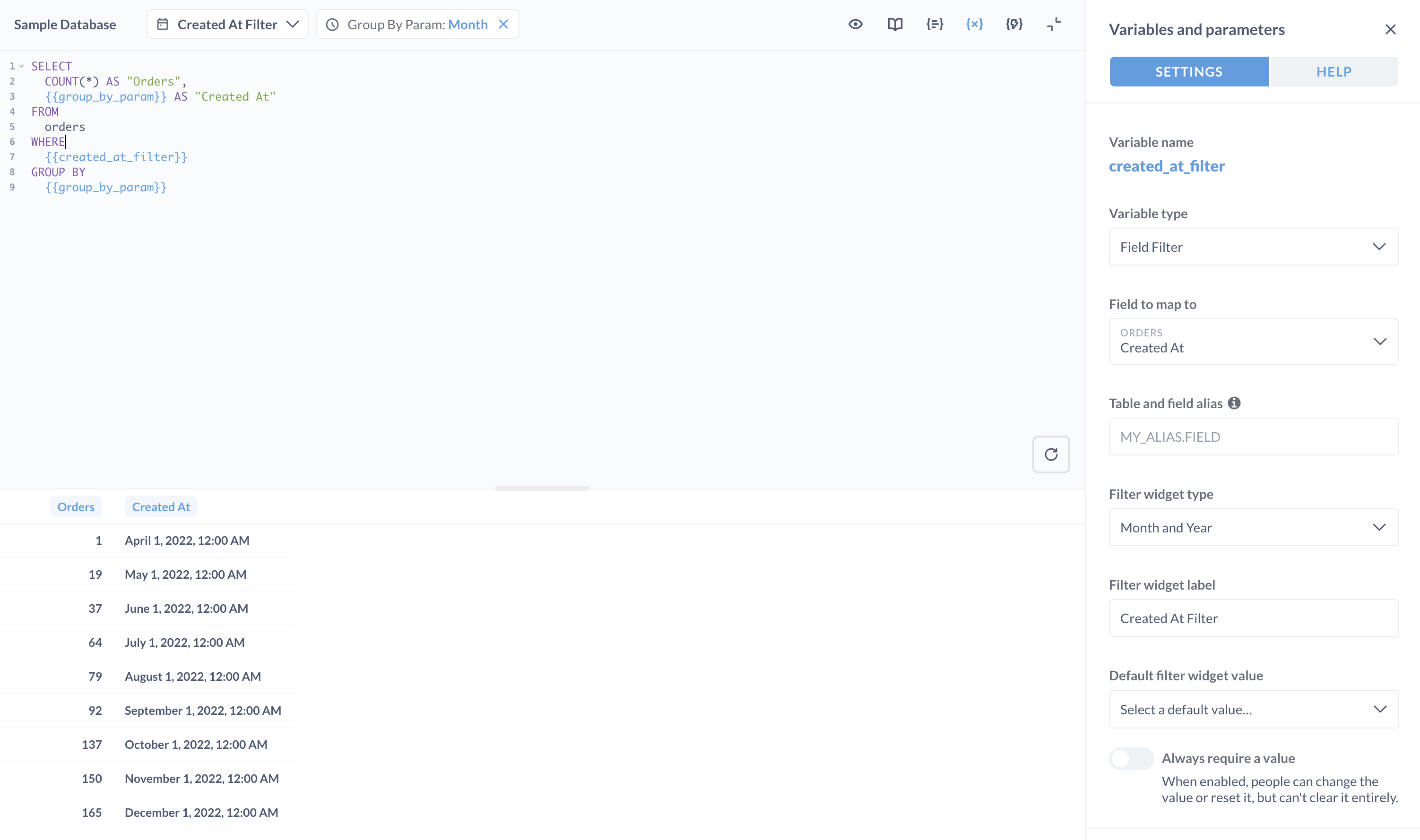Click the Table and field alias input
The height and width of the screenshot is (840, 1420).
(x=1253, y=437)
